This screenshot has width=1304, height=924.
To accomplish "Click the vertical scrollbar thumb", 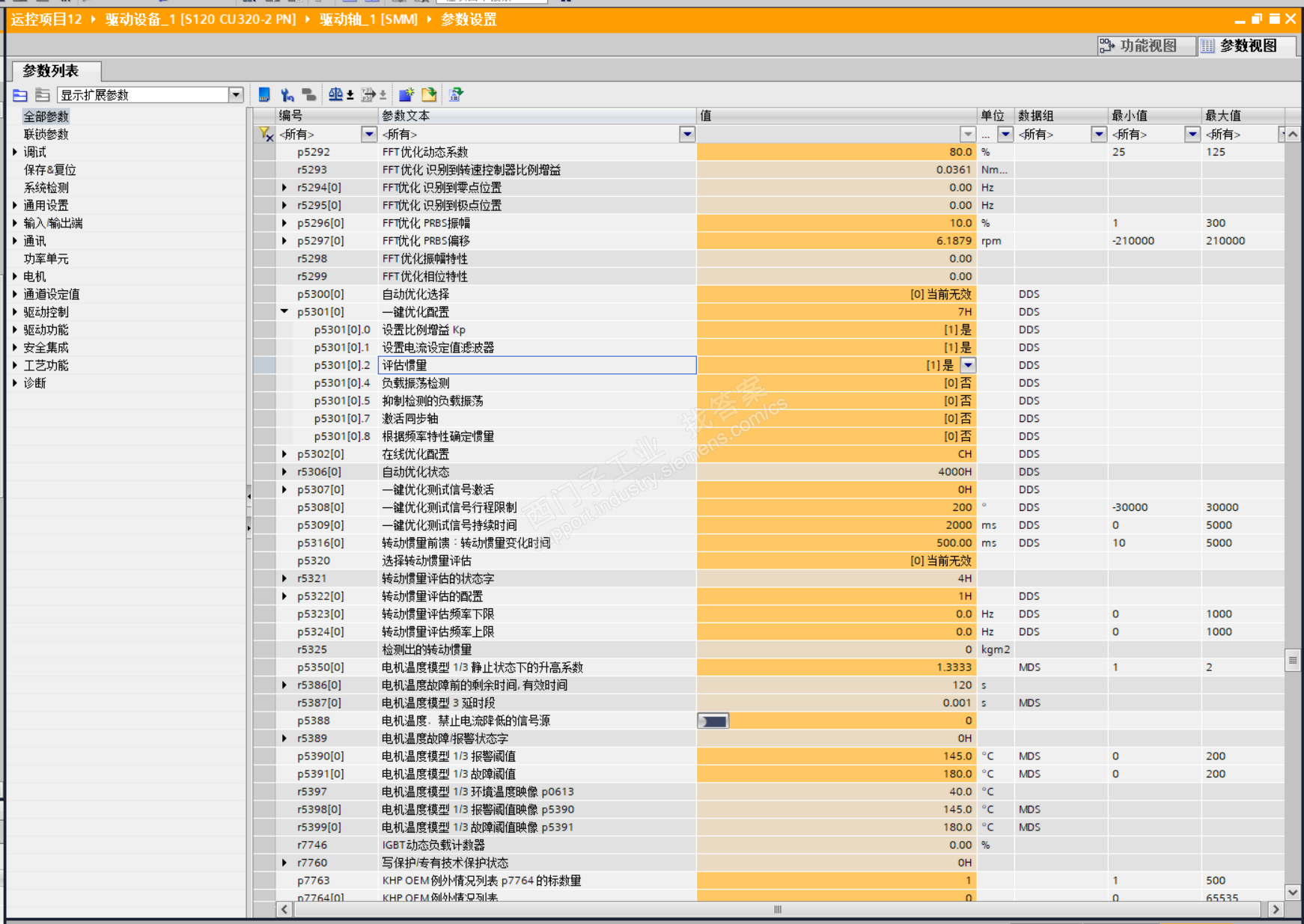I will [1293, 660].
